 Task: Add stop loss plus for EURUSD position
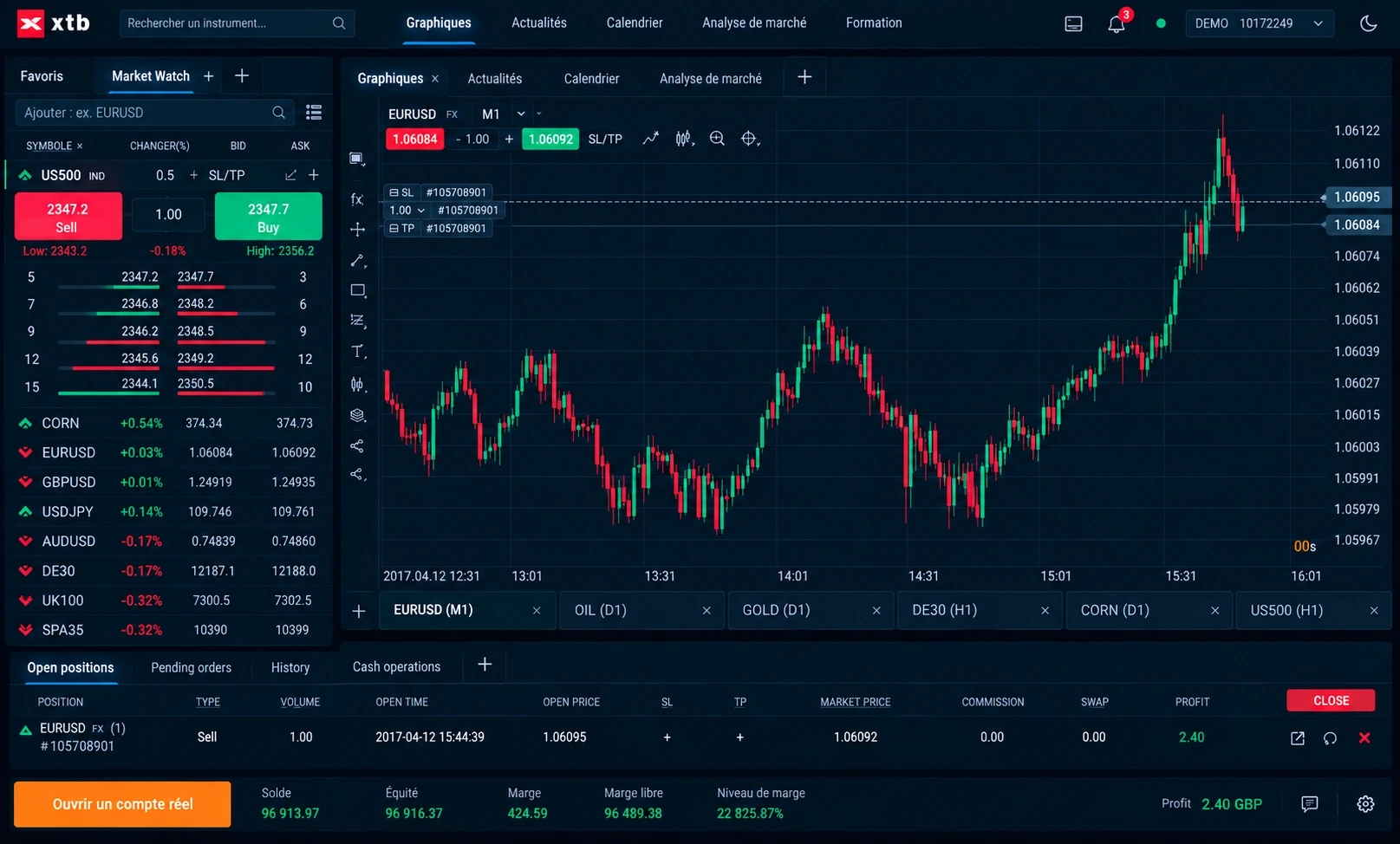click(667, 737)
